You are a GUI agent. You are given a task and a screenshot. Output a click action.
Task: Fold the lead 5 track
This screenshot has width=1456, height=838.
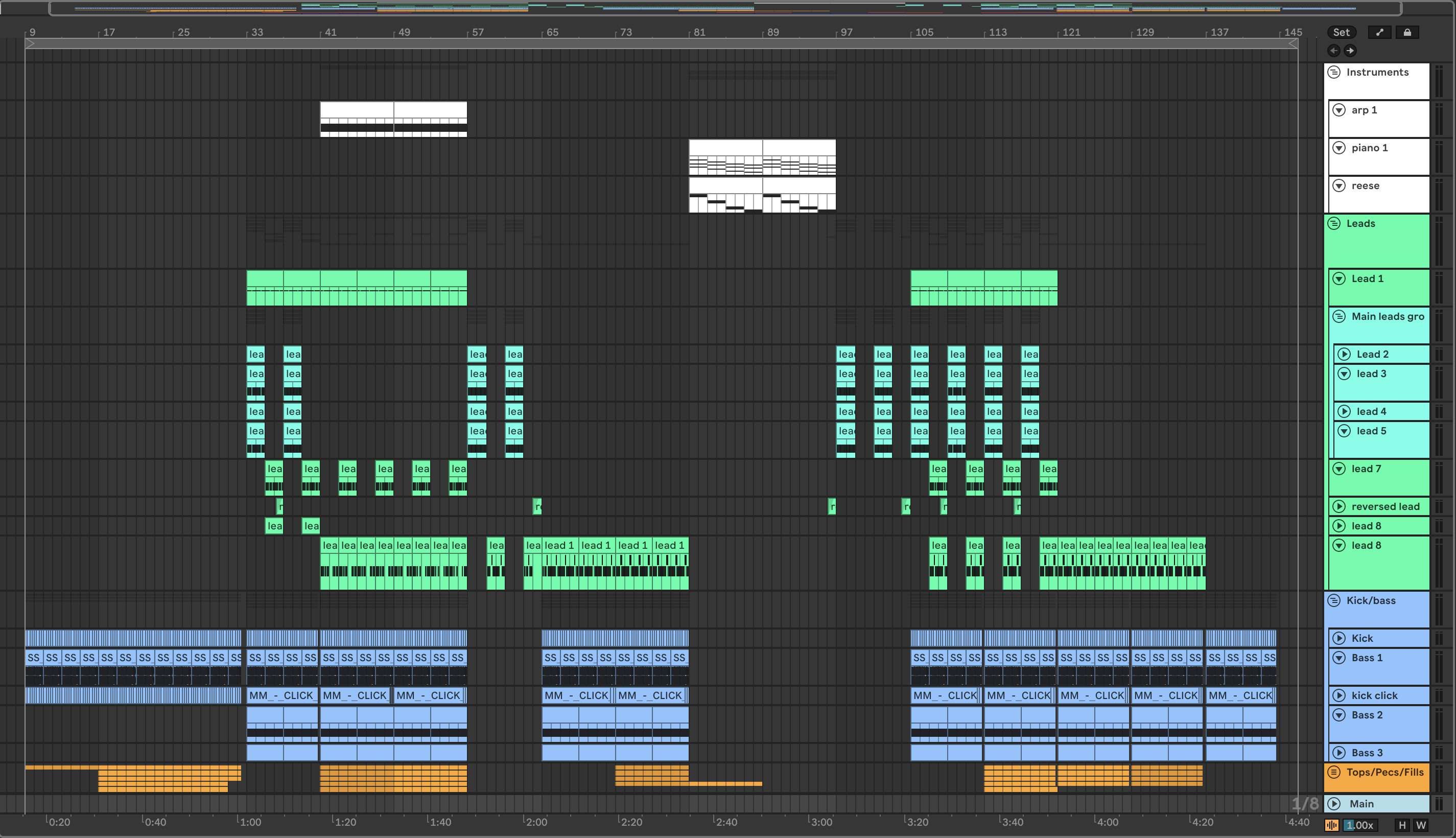(1345, 431)
